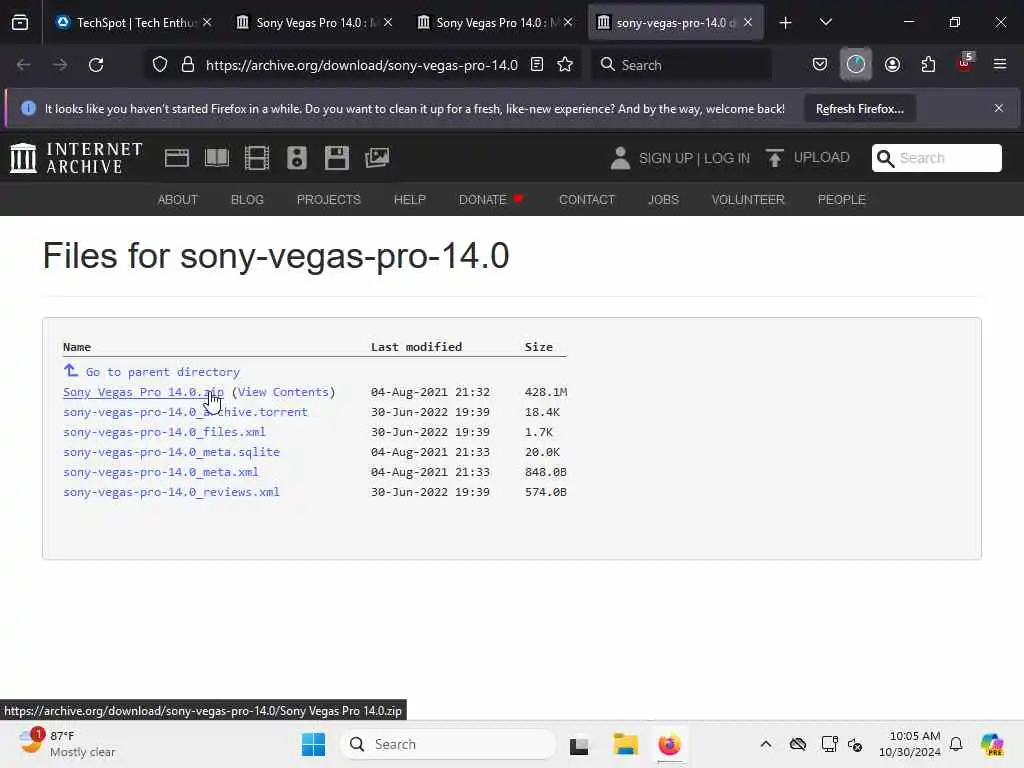The height and width of the screenshot is (768, 1024).
Task: Open the HELP menu item
Action: click(409, 200)
